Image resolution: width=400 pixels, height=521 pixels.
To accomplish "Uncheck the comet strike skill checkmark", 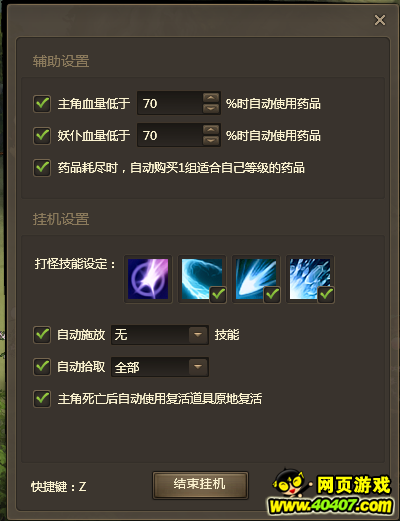I will pyautogui.click(x=272, y=294).
